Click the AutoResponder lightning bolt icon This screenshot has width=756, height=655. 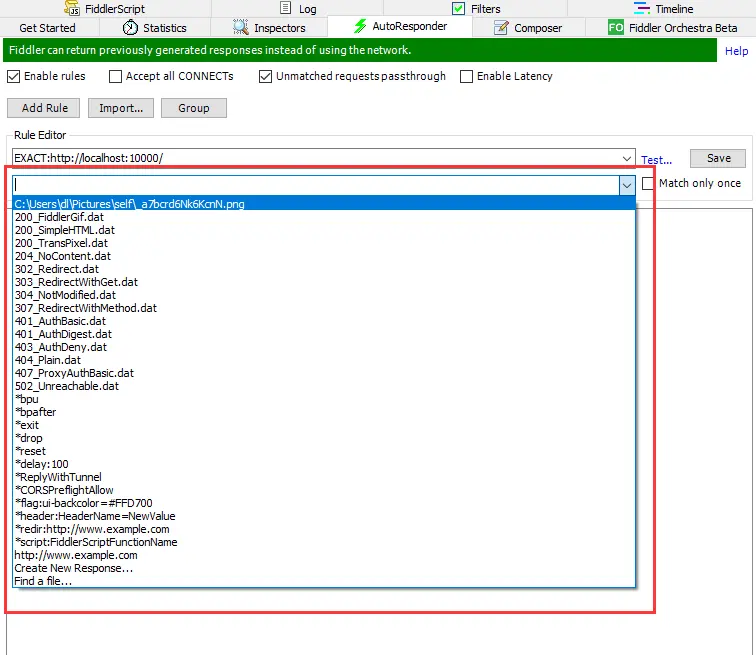(360, 26)
